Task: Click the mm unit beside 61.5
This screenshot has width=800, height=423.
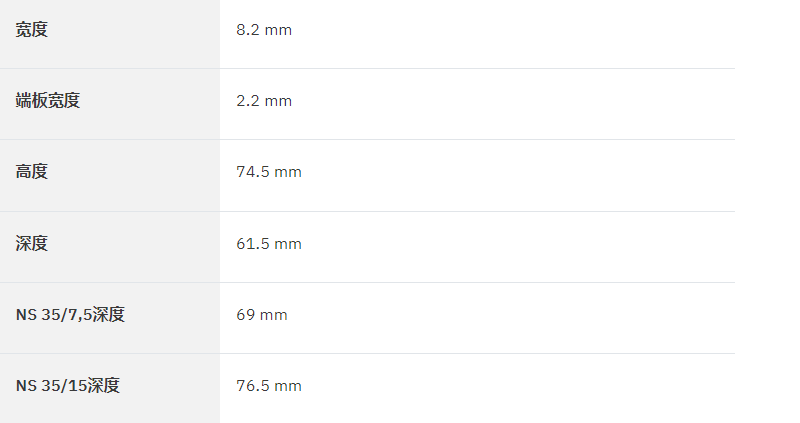Action: pyautogui.click(x=288, y=244)
